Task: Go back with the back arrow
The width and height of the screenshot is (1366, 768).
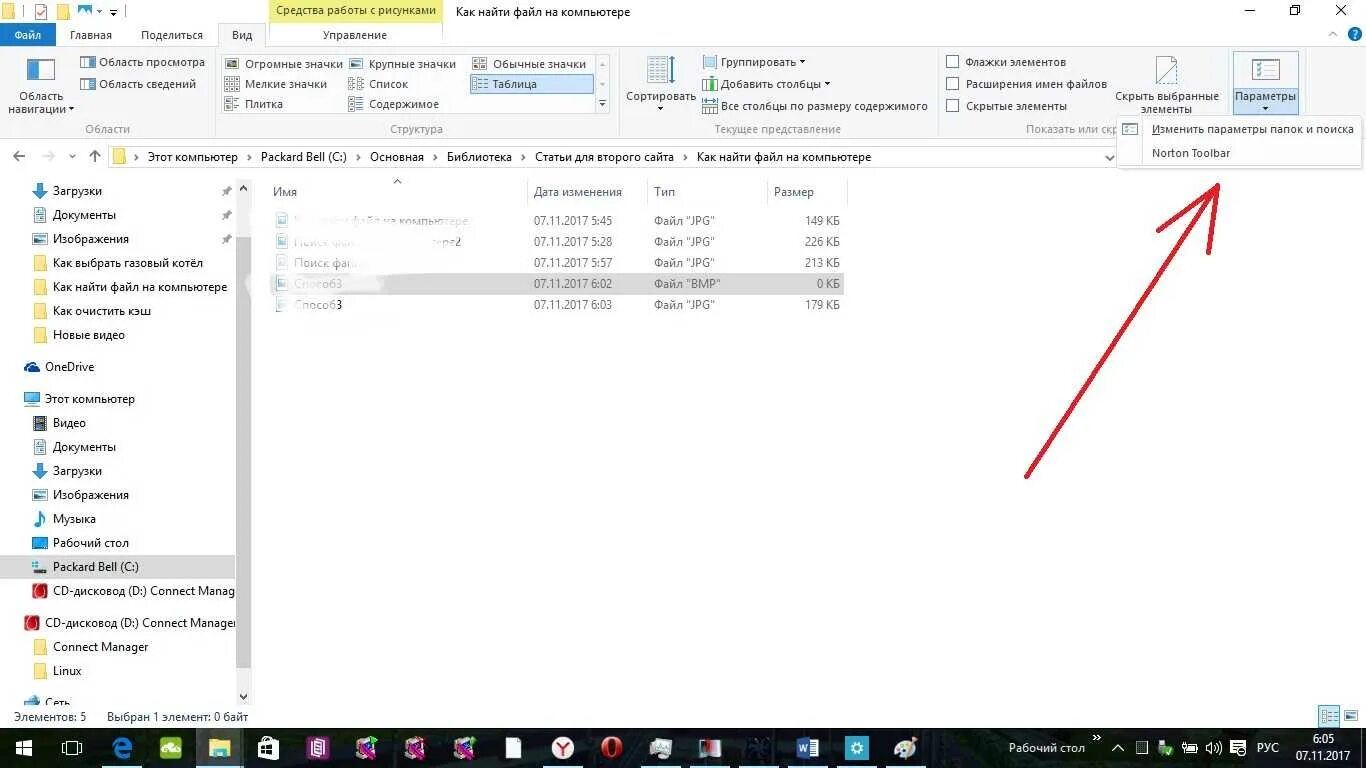Action: pos(20,157)
